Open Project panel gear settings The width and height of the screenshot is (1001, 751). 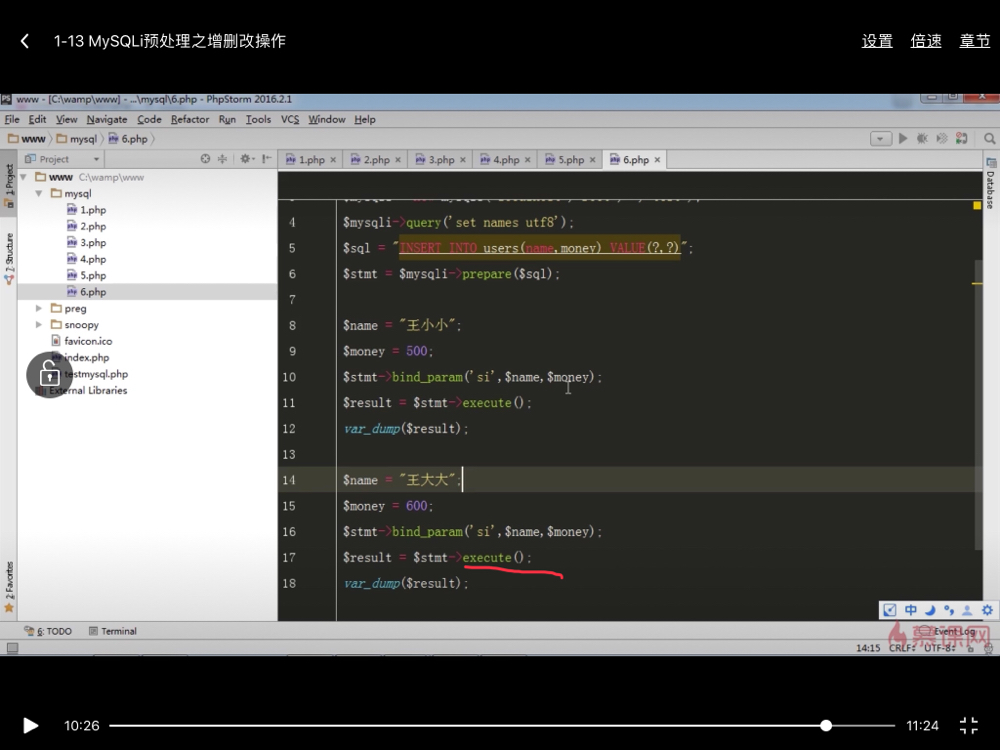pos(246,159)
